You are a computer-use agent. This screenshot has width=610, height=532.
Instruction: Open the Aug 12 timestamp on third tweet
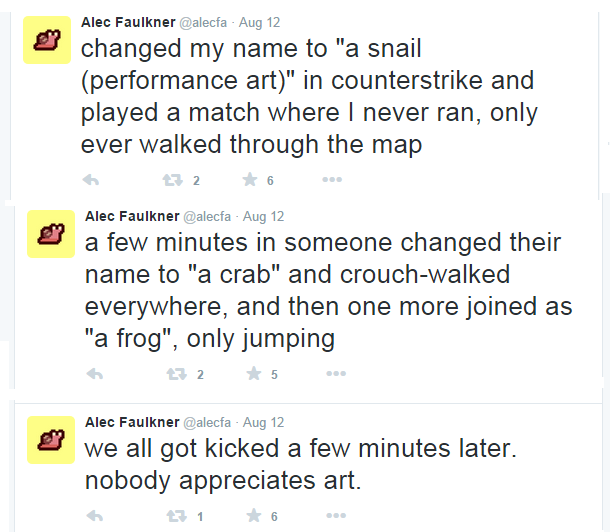tap(264, 422)
